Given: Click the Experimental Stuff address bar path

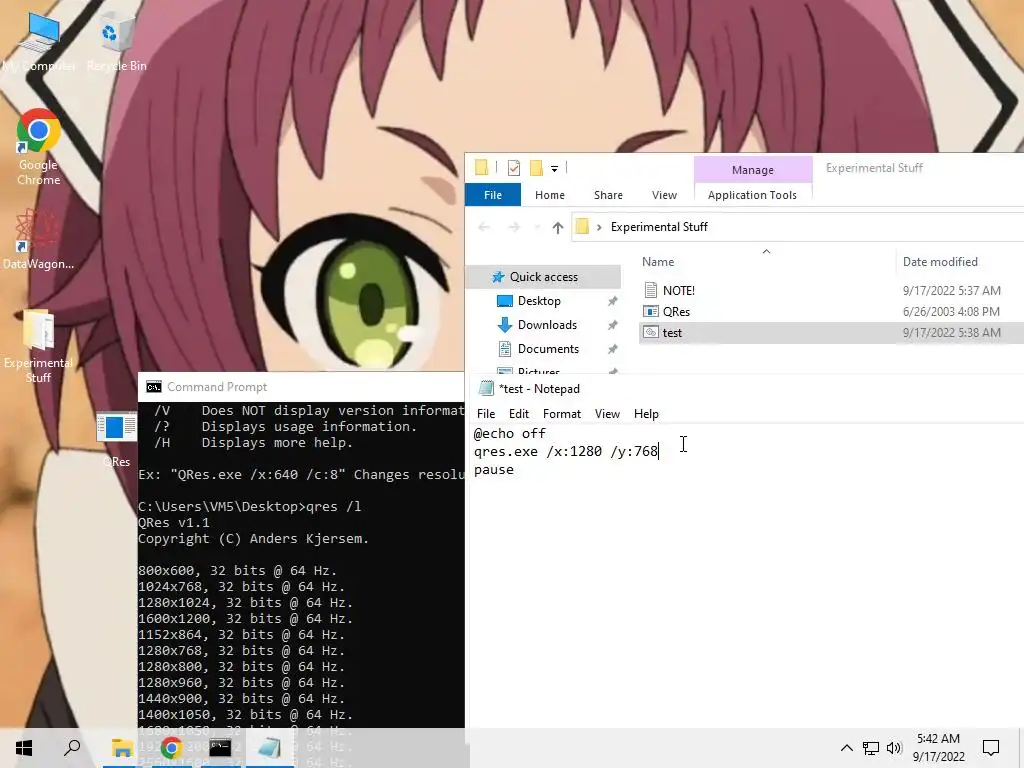Looking at the screenshot, I should pyautogui.click(x=659, y=227).
